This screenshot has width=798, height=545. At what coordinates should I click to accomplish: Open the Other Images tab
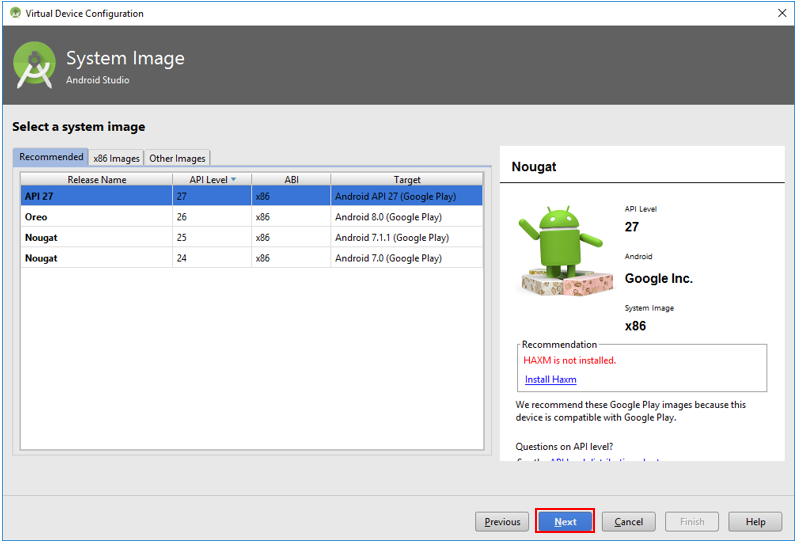[x=177, y=158]
